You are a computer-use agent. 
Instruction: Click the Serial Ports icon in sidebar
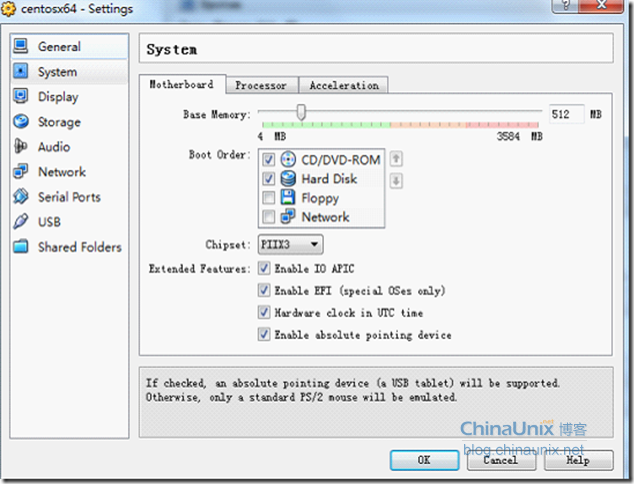[x=21, y=197]
